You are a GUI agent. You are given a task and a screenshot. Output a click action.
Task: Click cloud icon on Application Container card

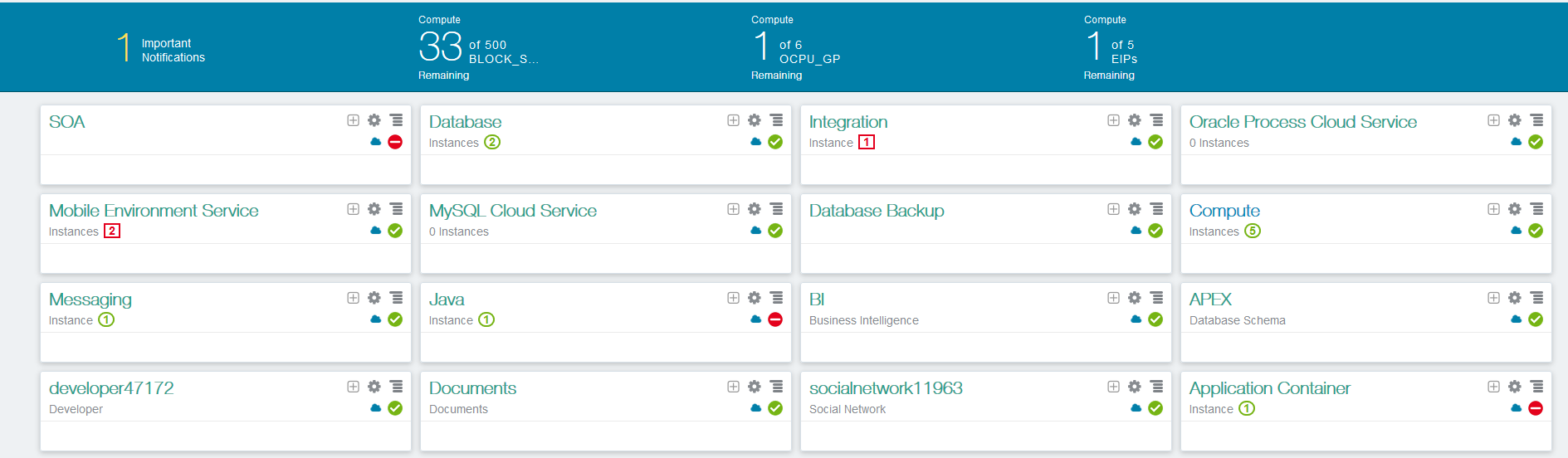1517,408
